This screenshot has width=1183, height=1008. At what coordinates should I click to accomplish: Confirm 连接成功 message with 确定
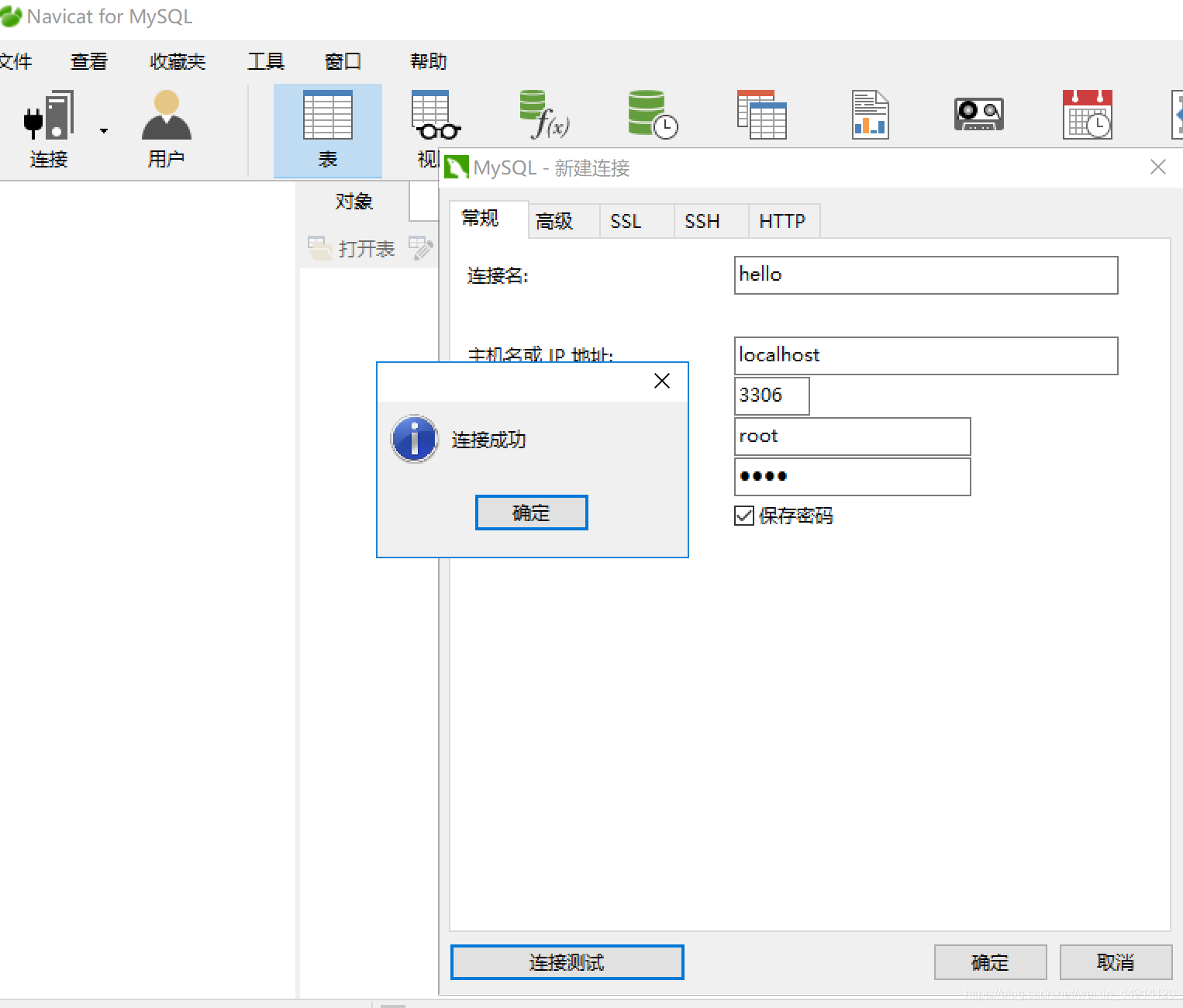(532, 513)
